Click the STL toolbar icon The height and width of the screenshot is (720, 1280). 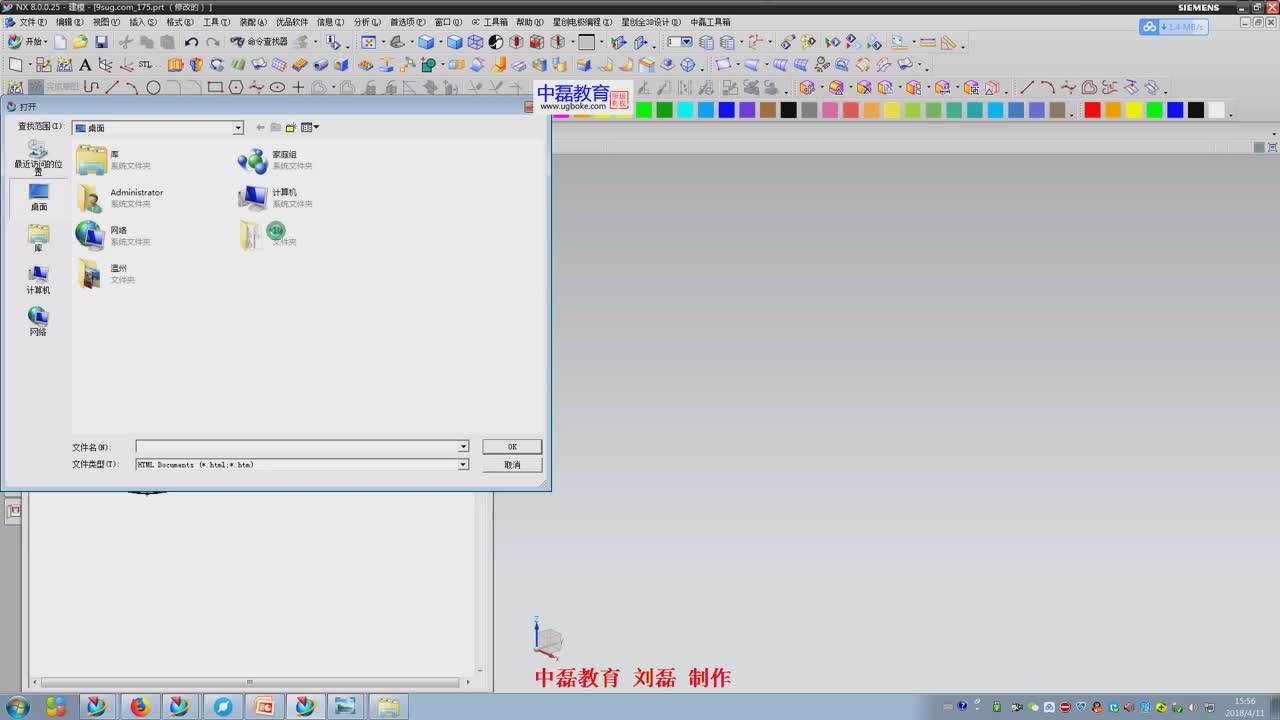[146, 65]
